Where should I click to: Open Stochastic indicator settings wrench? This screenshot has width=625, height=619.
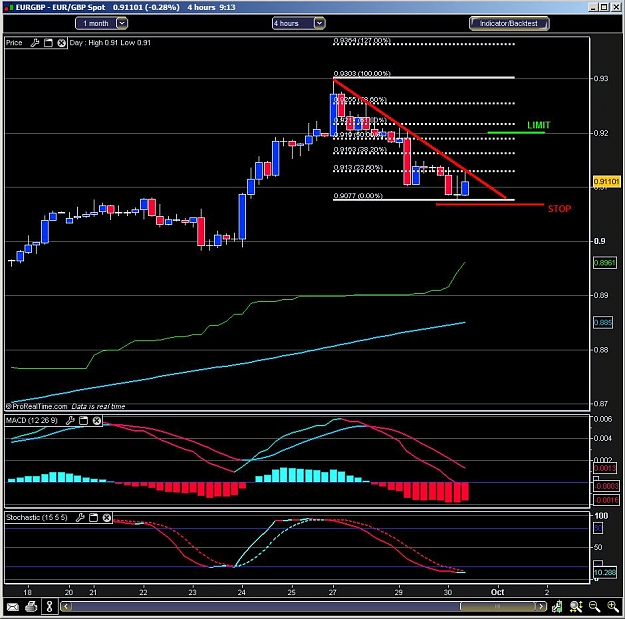[x=80, y=517]
